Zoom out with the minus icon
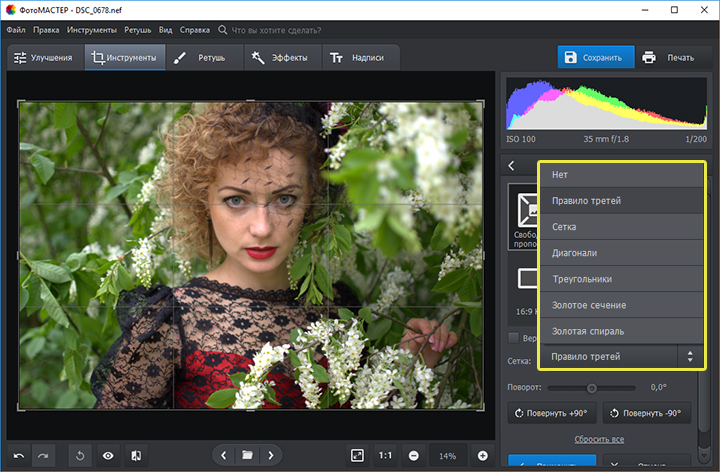 tap(413, 455)
